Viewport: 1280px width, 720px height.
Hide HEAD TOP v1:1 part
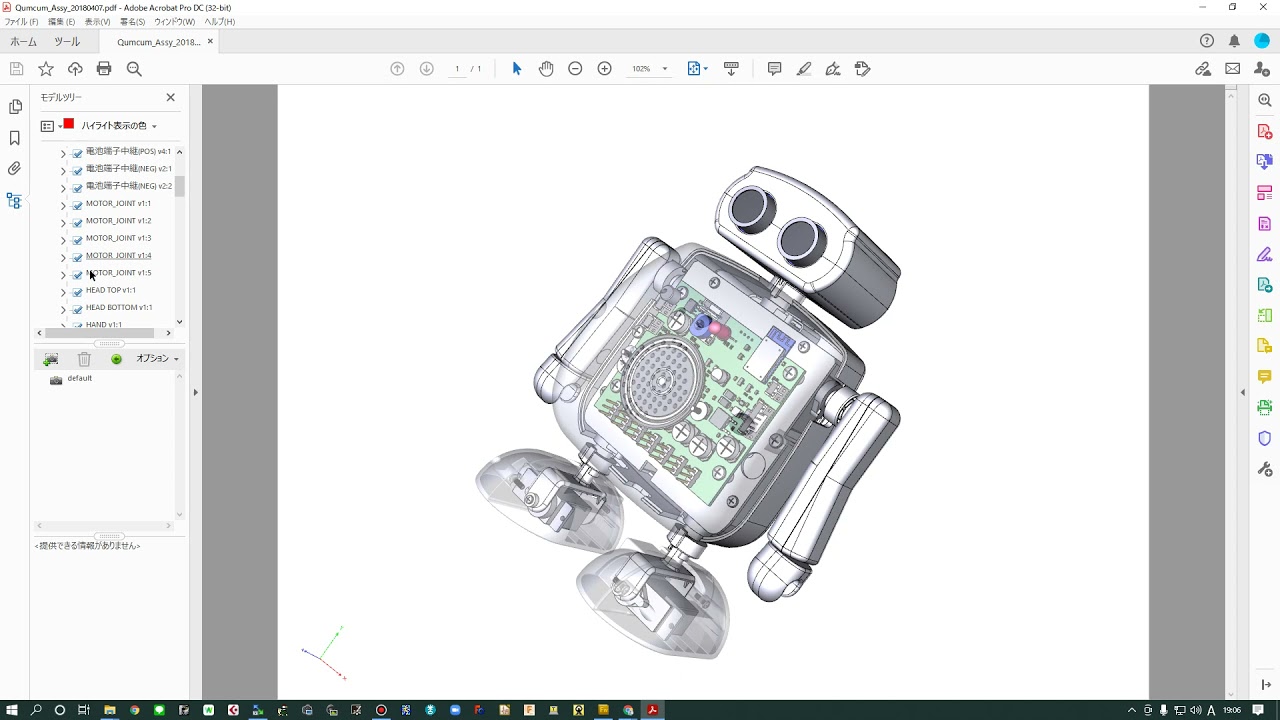tap(77, 291)
